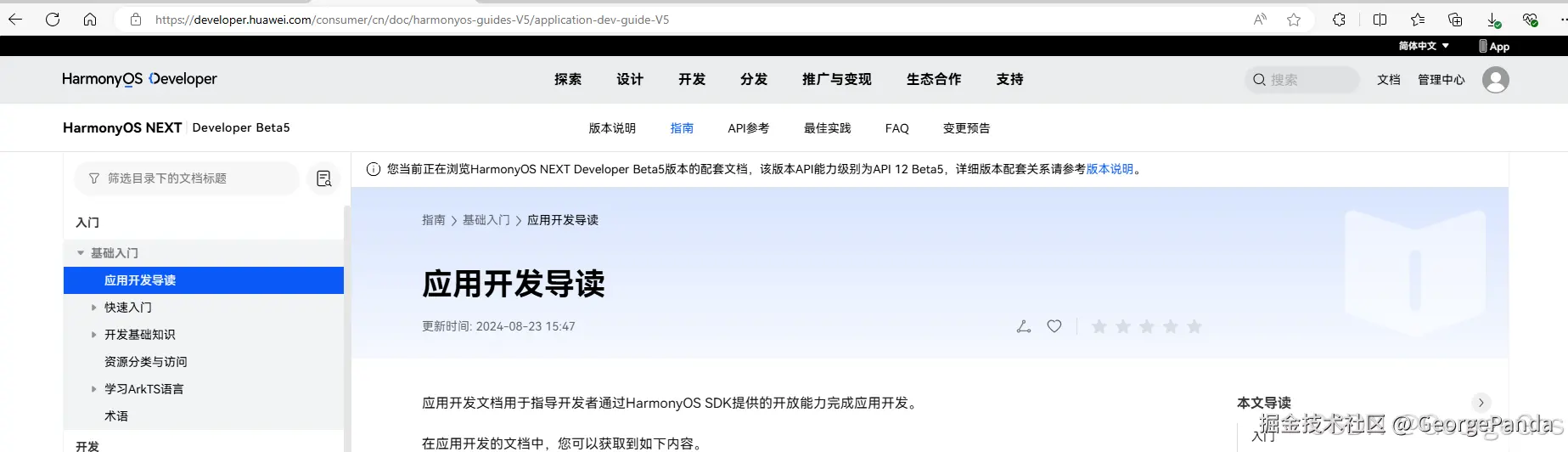Click the magnifier icon in the search box
The height and width of the screenshot is (452, 1568).
point(1260,80)
